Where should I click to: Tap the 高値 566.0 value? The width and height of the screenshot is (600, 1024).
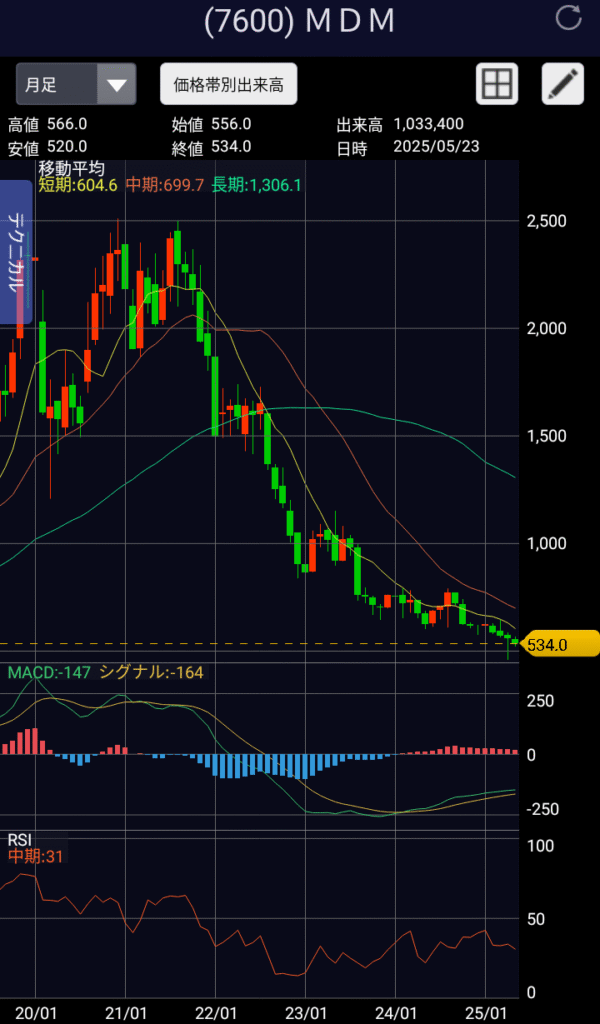[65, 124]
